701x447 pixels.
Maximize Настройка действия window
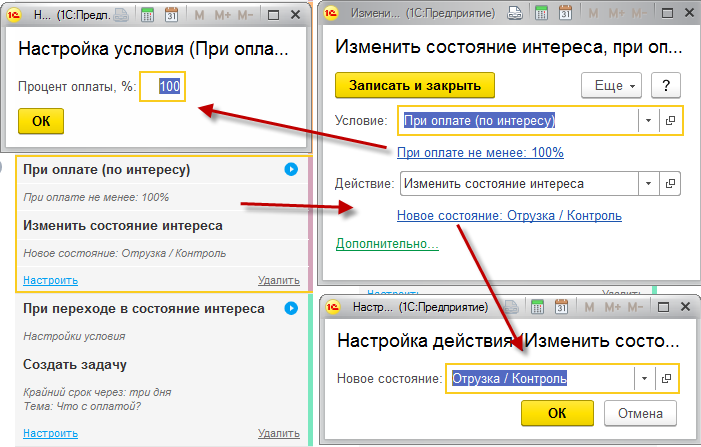[x=663, y=307]
